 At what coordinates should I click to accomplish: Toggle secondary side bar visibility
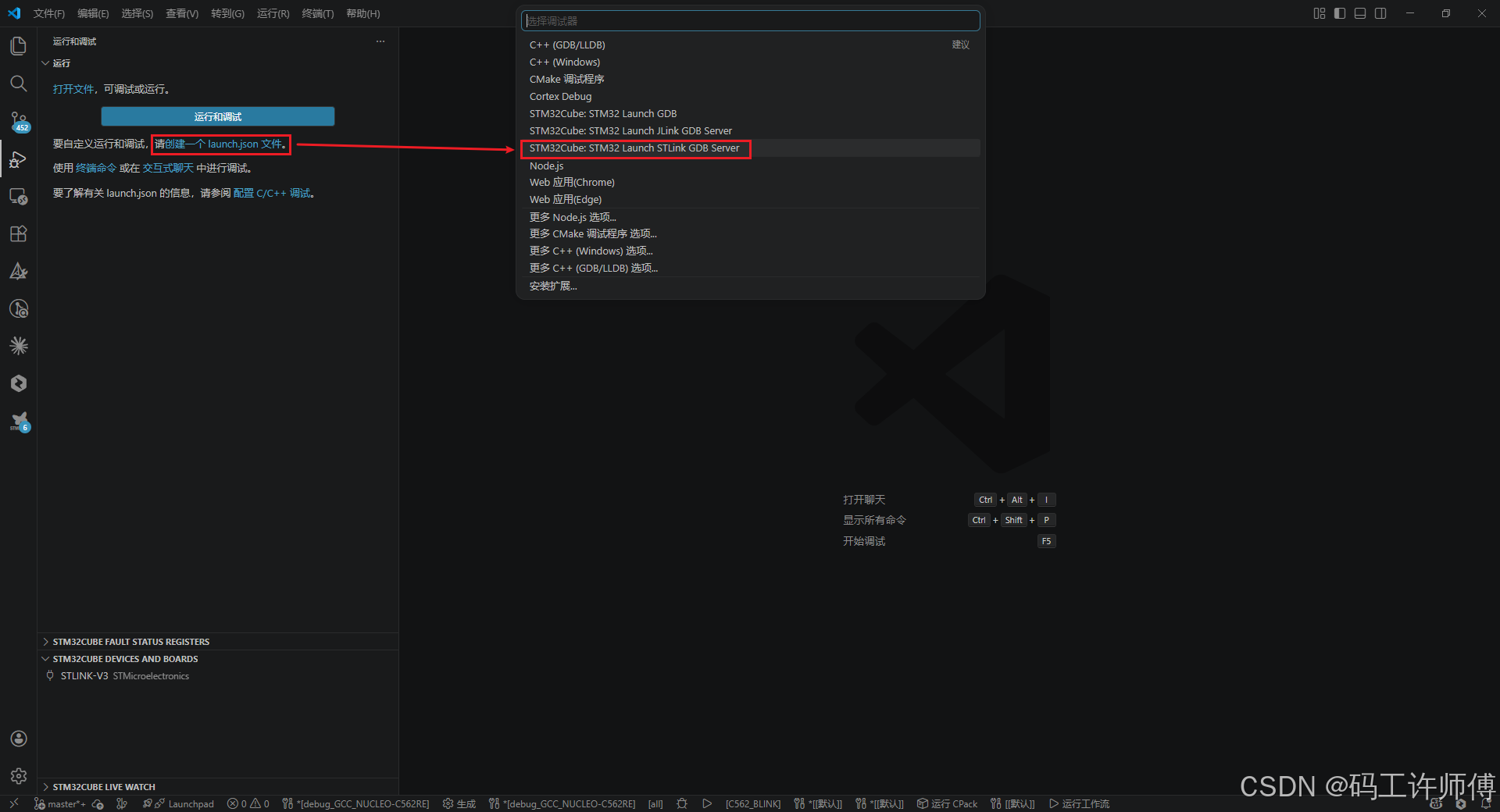pyautogui.click(x=1380, y=13)
